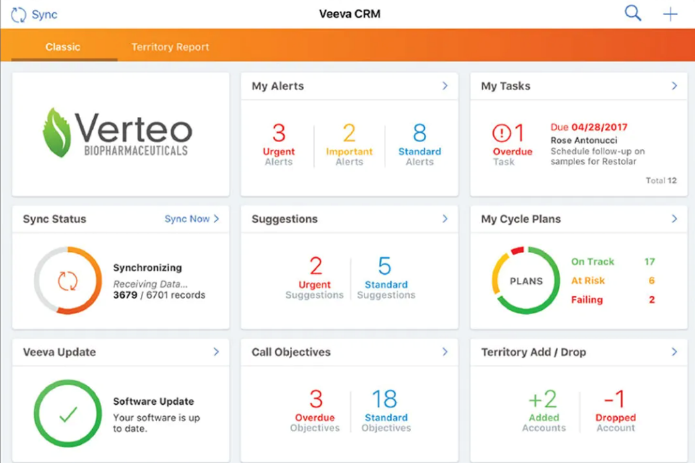Switch to the Territory Report tab
This screenshot has height=463, width=695.
point(170,47)
